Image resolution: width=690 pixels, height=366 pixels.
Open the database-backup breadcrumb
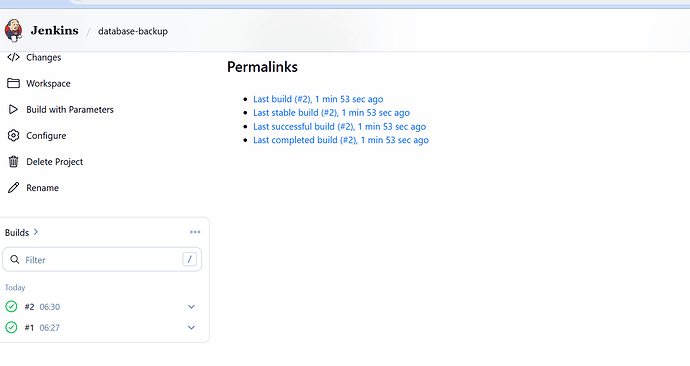(x=133, y=31)
